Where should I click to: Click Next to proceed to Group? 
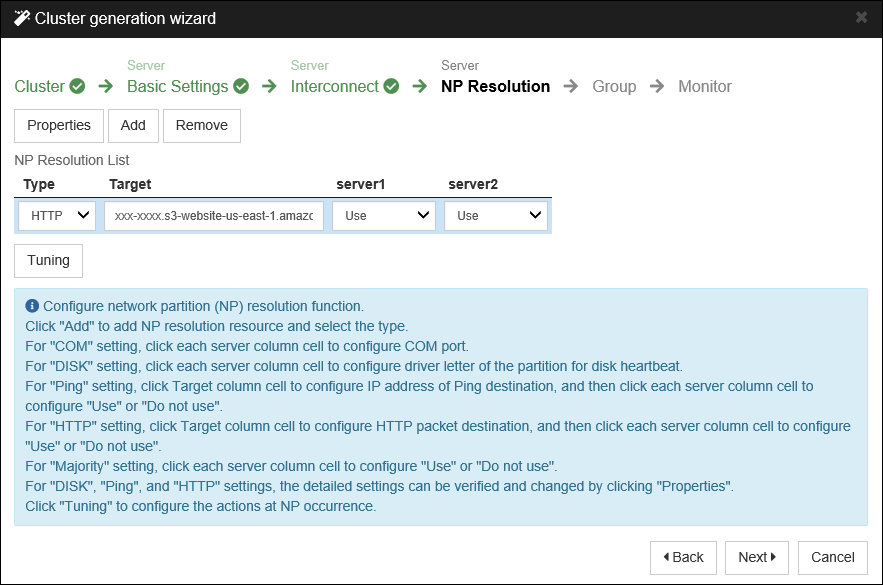coord(756,557)
